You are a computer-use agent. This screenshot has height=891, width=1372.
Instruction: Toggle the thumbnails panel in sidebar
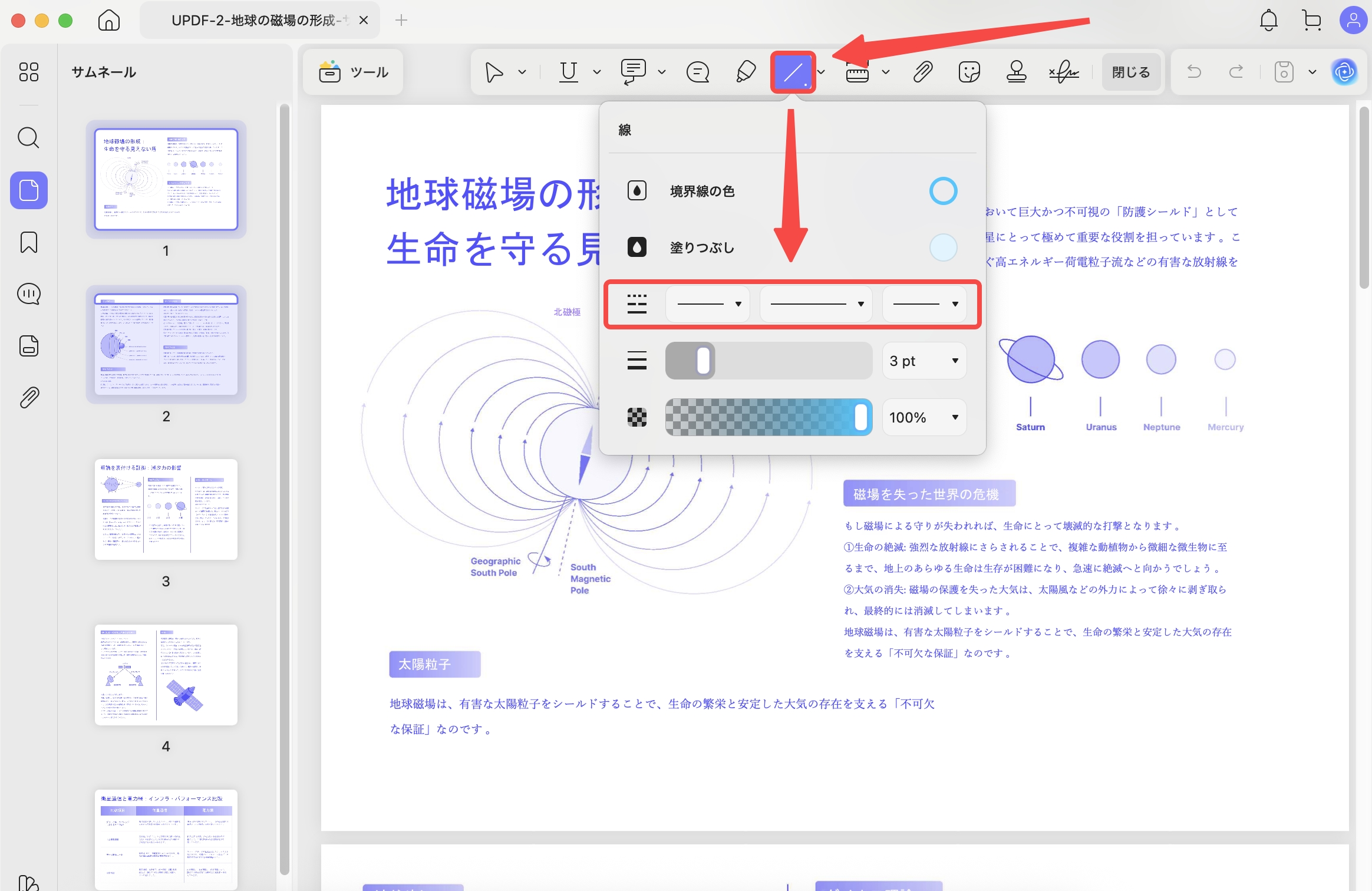click(x=28, y=190)
